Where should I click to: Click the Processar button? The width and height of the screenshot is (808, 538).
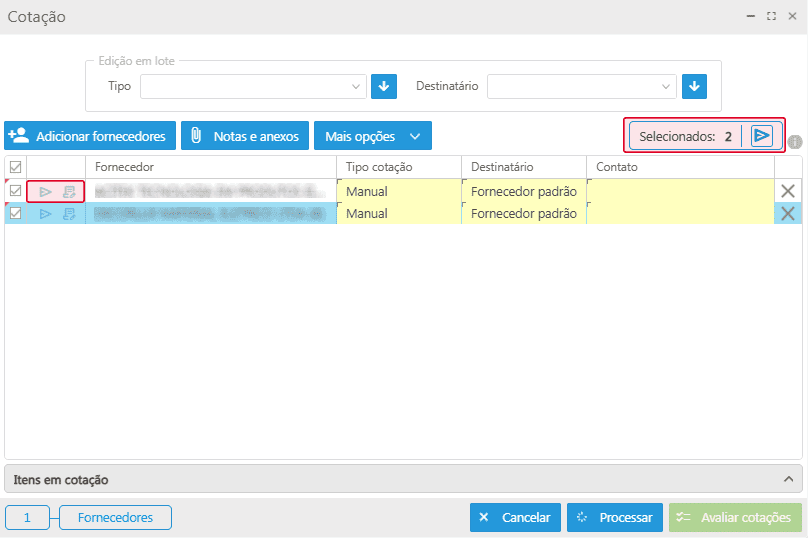614,517
